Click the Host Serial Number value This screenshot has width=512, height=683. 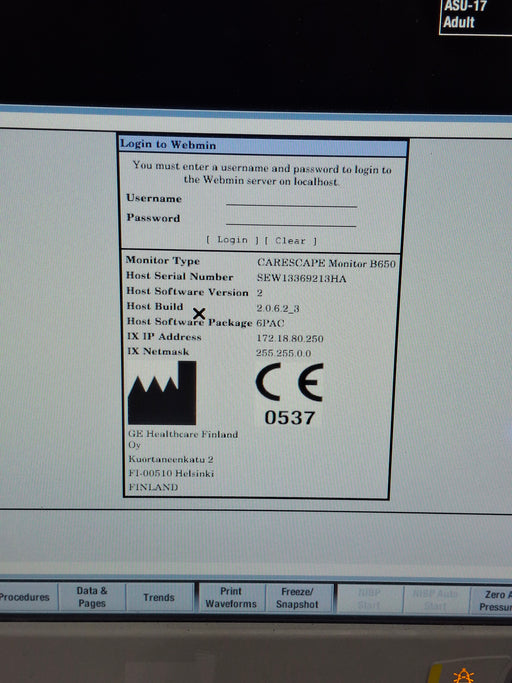click(302, 278)
